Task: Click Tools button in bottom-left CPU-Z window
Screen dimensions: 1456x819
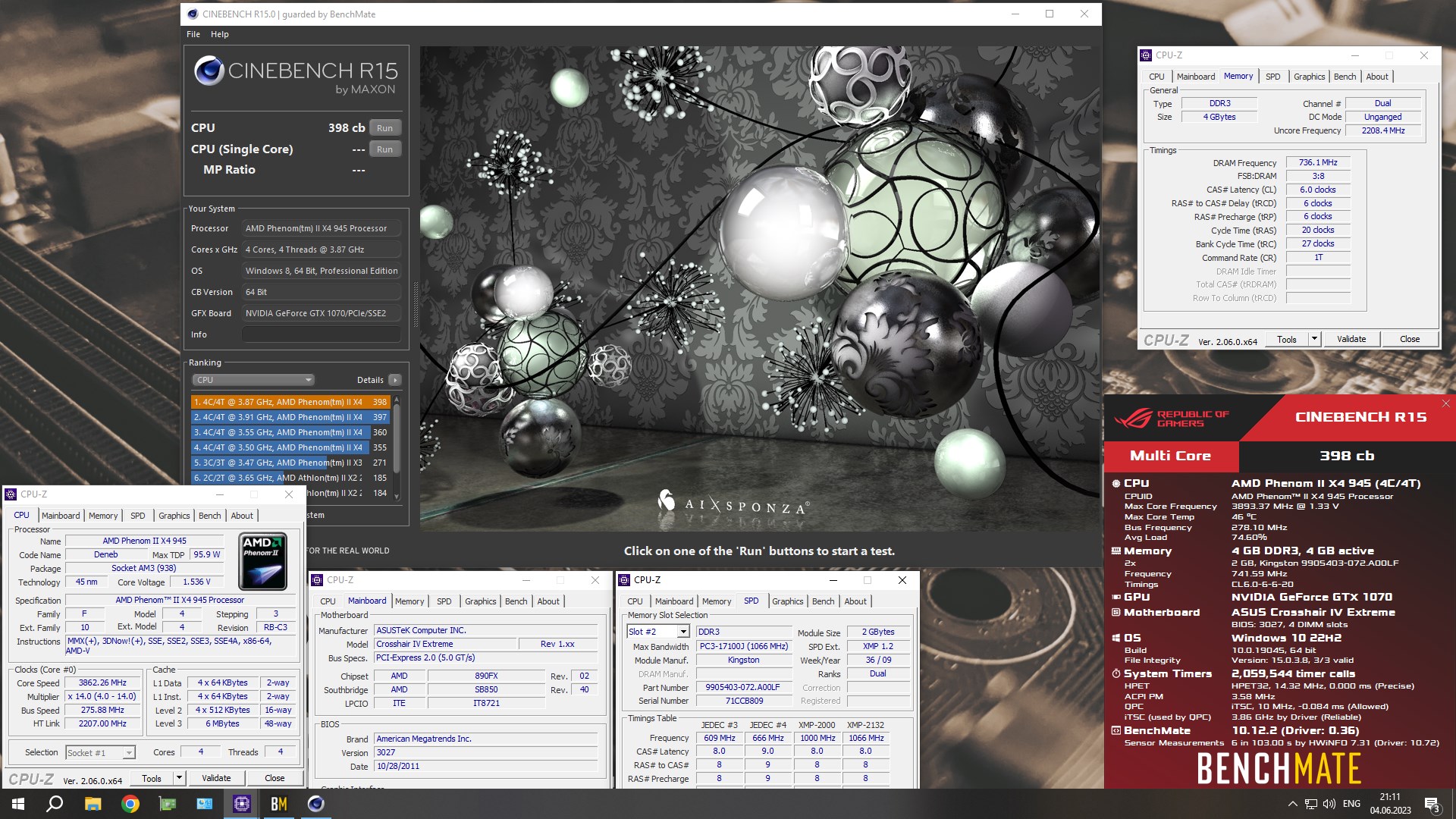Action: pyautogui.click(x=152, y=778)
